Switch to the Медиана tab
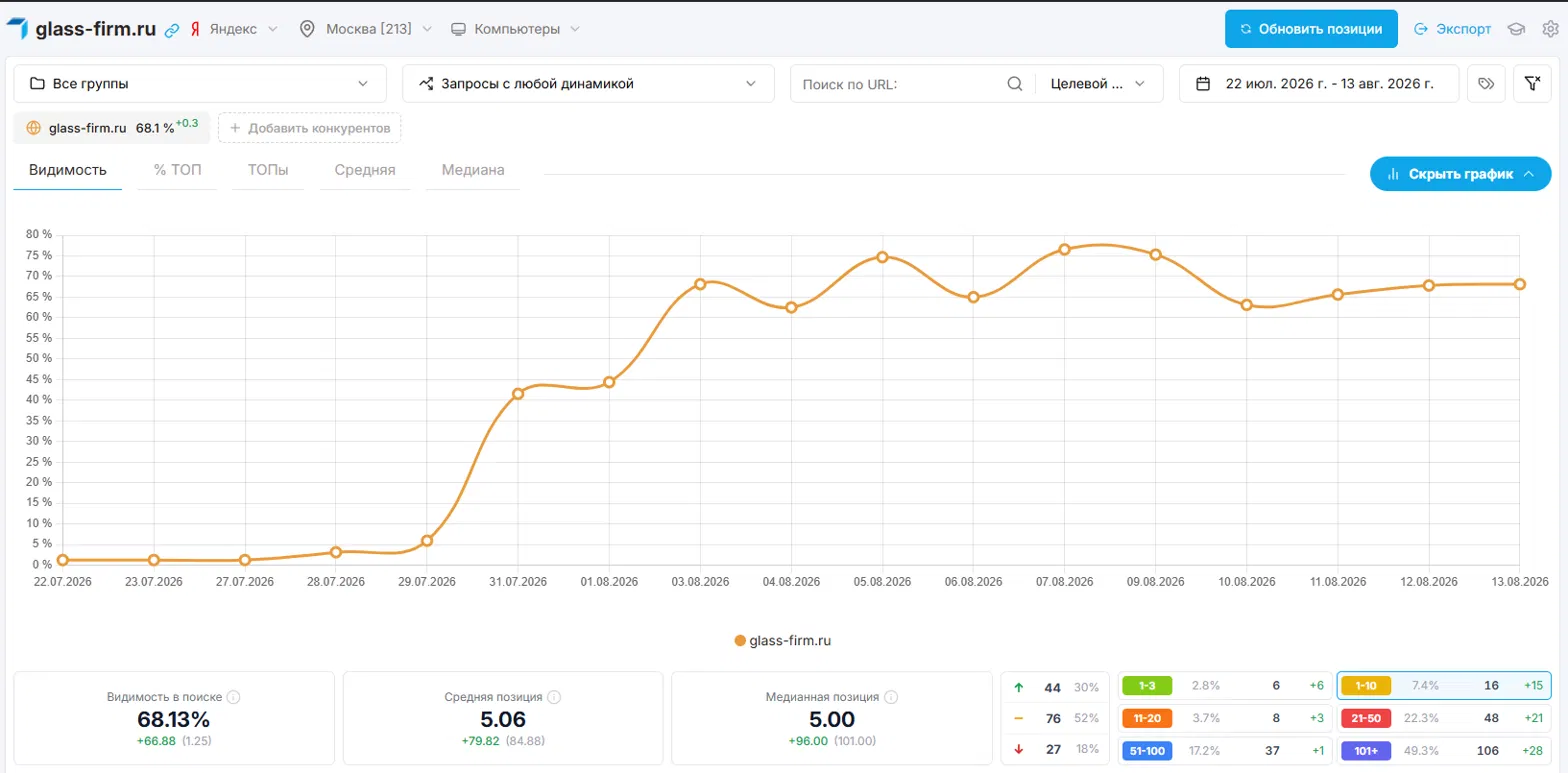The image size is (1568, 773). tap(473, 170)
